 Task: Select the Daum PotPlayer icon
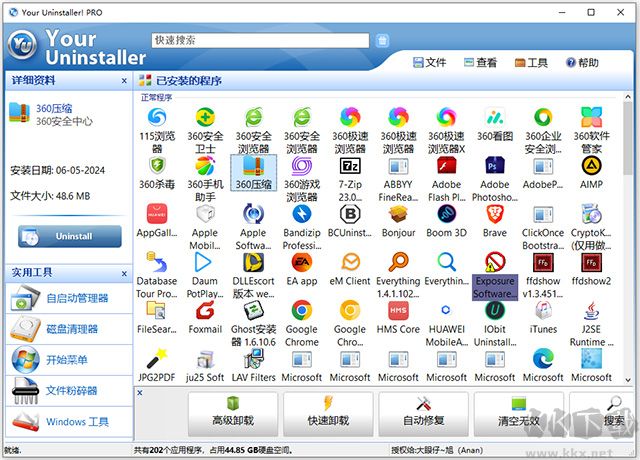(x=205, y=262)
